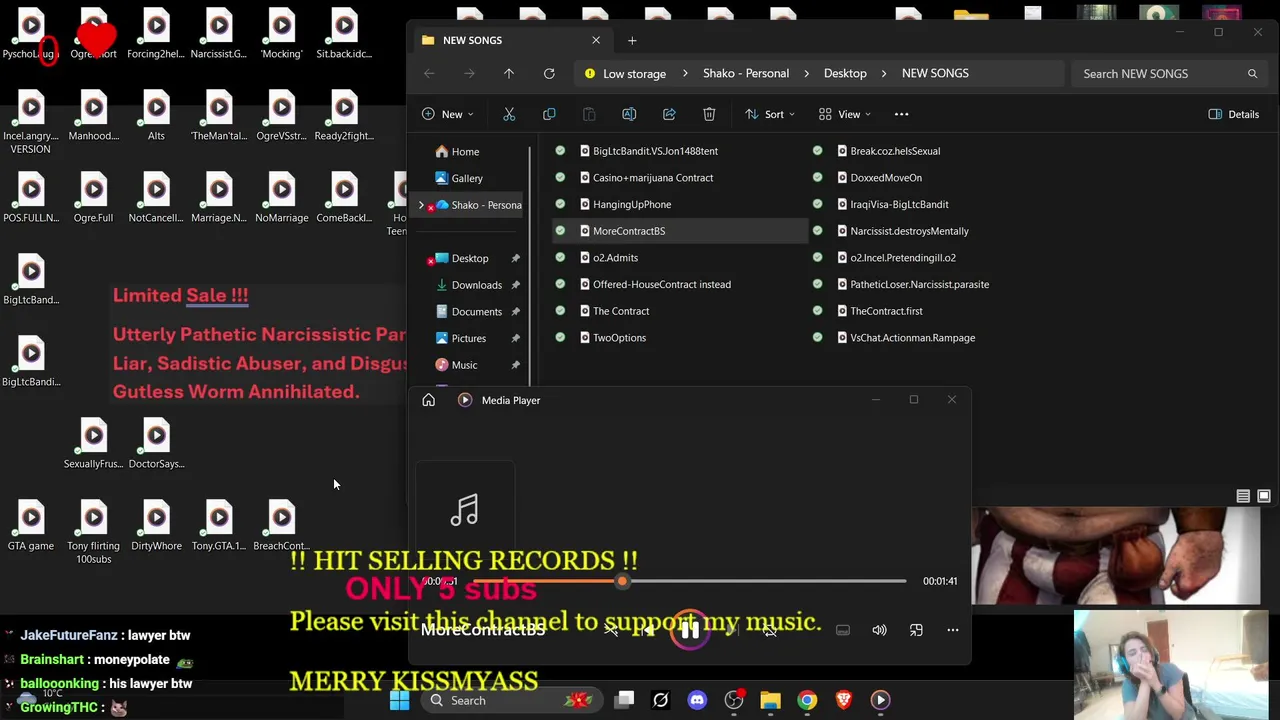Select the NEW SONGS tab
The width and height of the screenshot is (1280, 720).
pyautogui.click(x=510, y=40)
